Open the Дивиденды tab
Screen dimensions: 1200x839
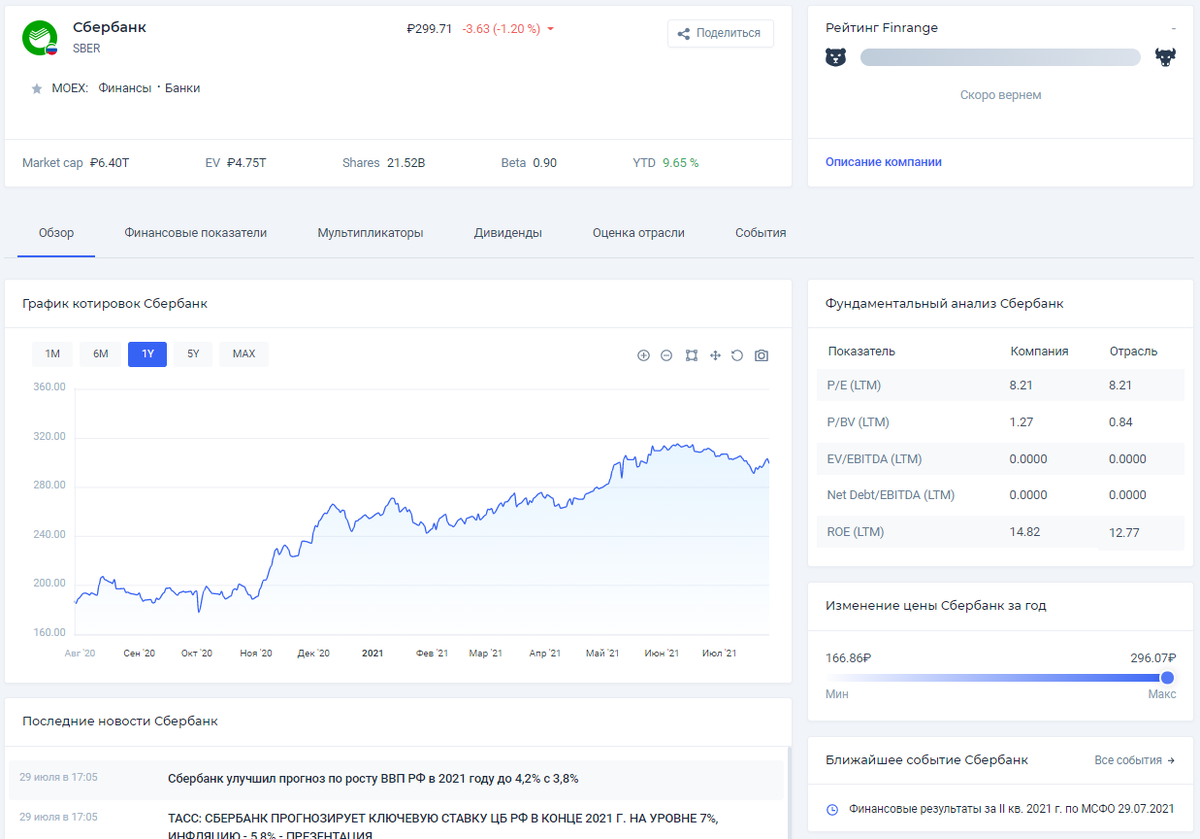[508, 233]
